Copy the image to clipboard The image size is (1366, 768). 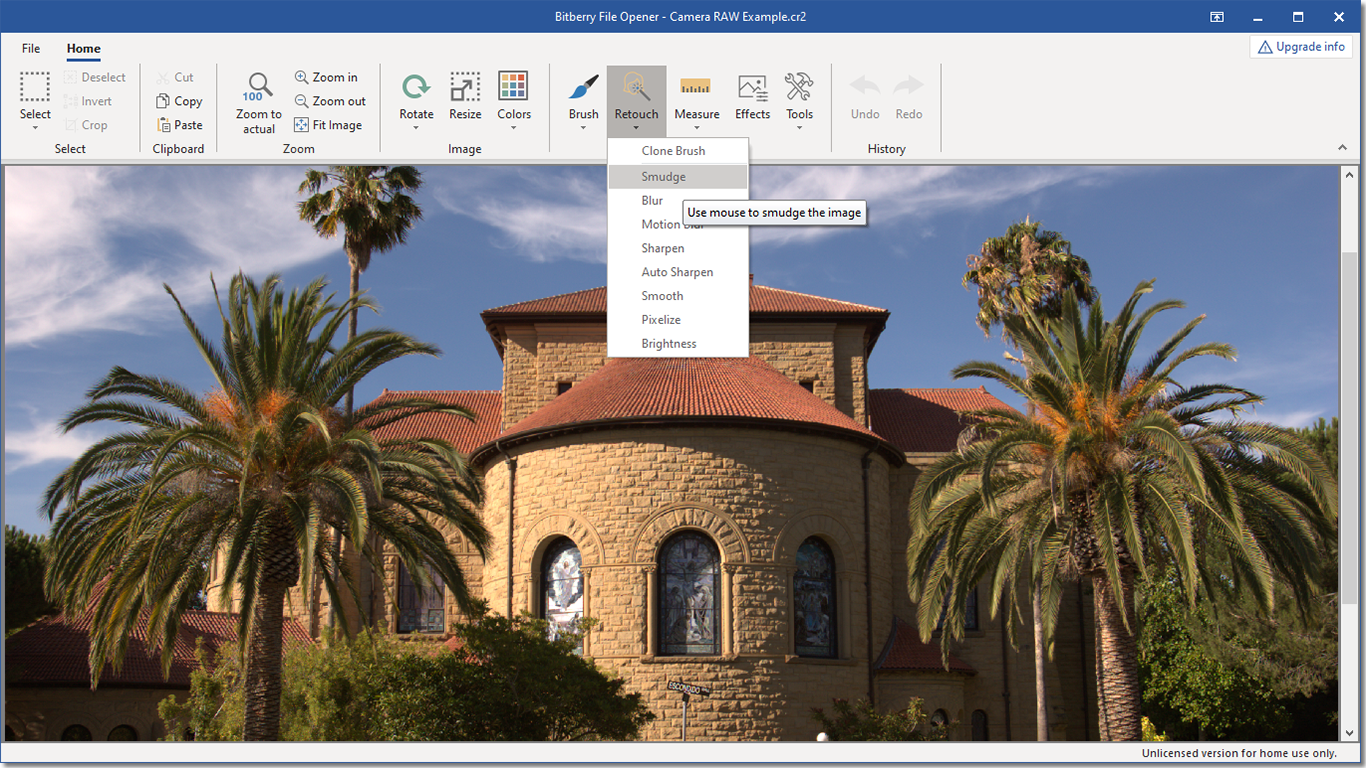[178, 100]
